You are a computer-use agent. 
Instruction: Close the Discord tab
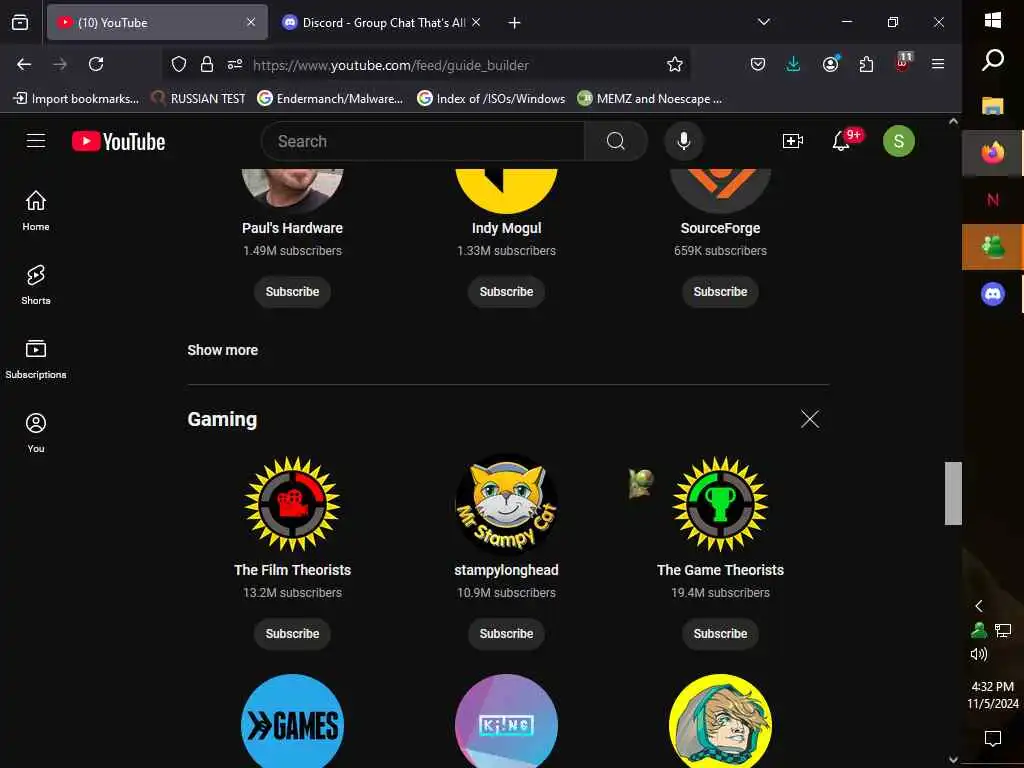coord(476,22)
